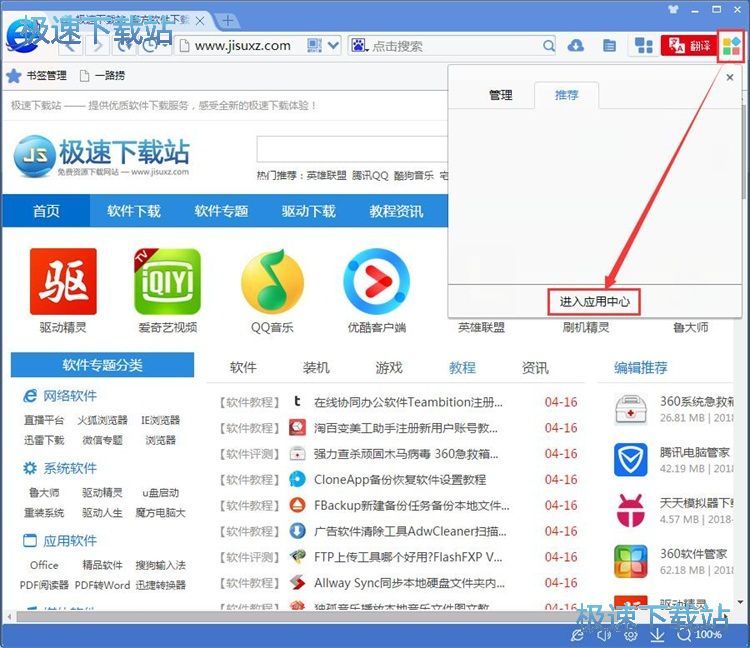Open 教程资讯 navigation item

coord(396,211)
